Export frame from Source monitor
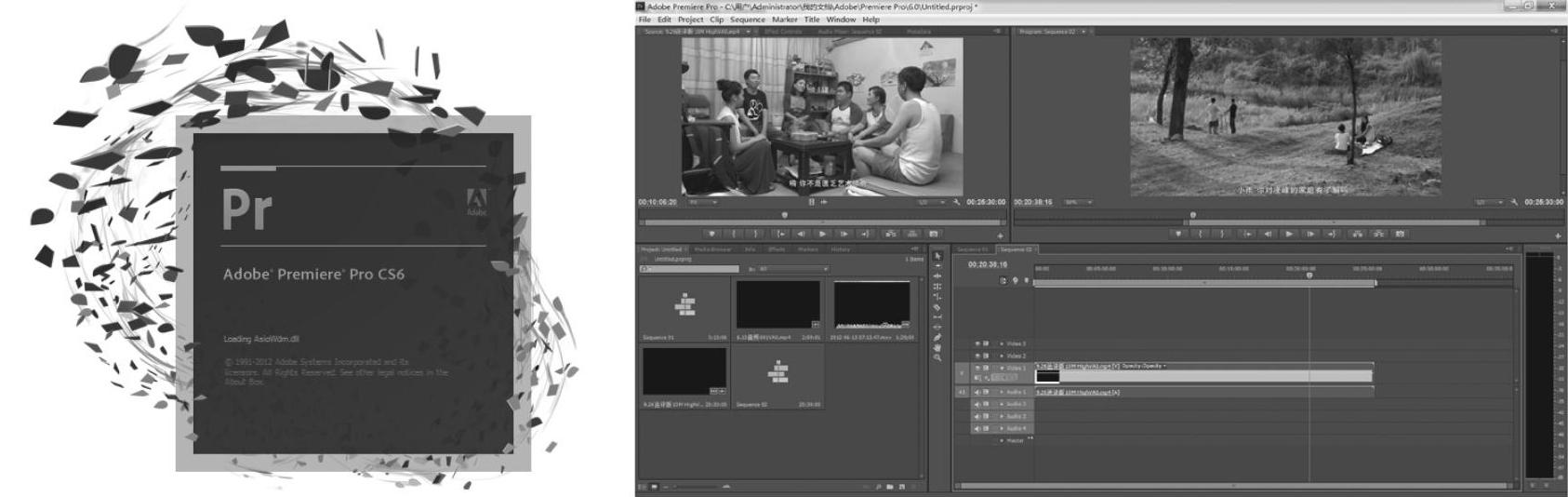This screenshot has width=1568, height=497. 934,234
